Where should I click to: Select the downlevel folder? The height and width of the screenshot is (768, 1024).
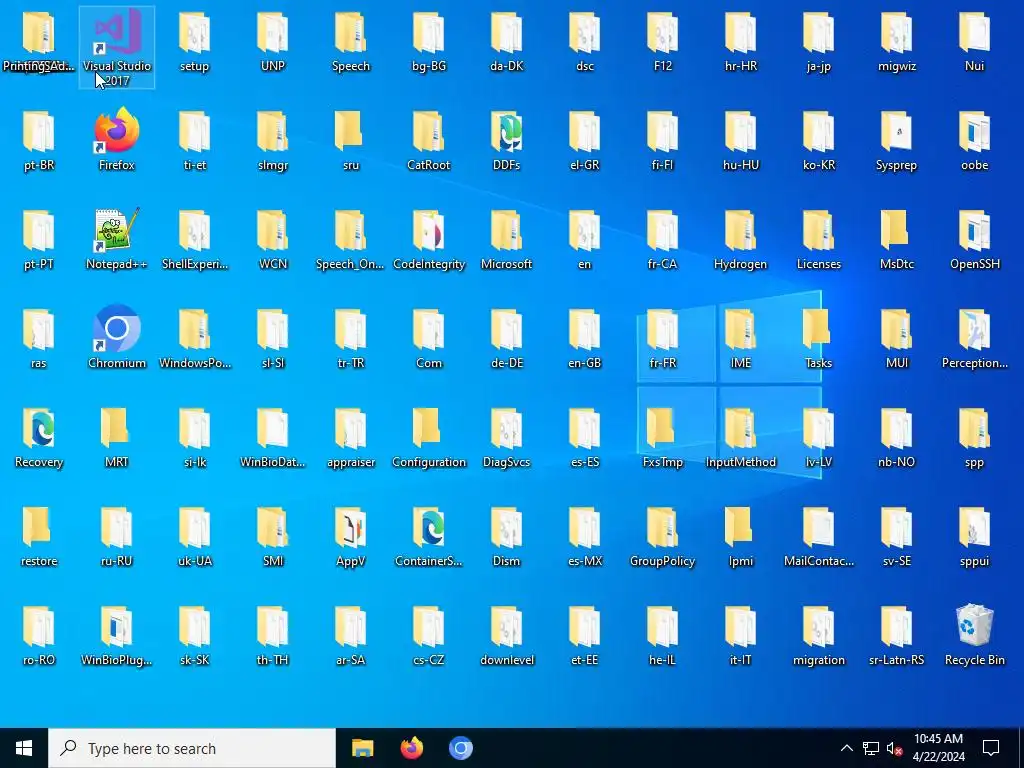pyautogui.click(x=507, y=635)
